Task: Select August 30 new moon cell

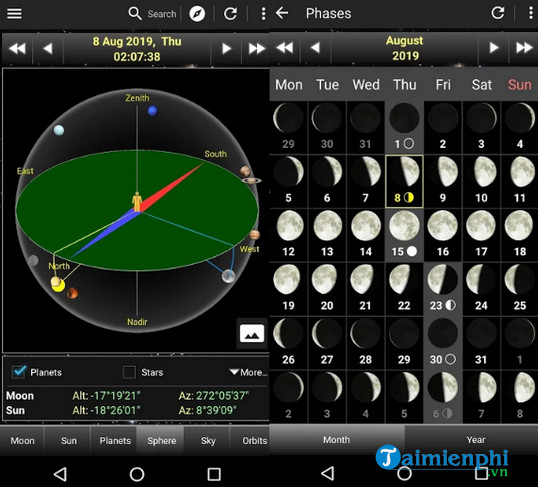Action: [x=443, y=343]
